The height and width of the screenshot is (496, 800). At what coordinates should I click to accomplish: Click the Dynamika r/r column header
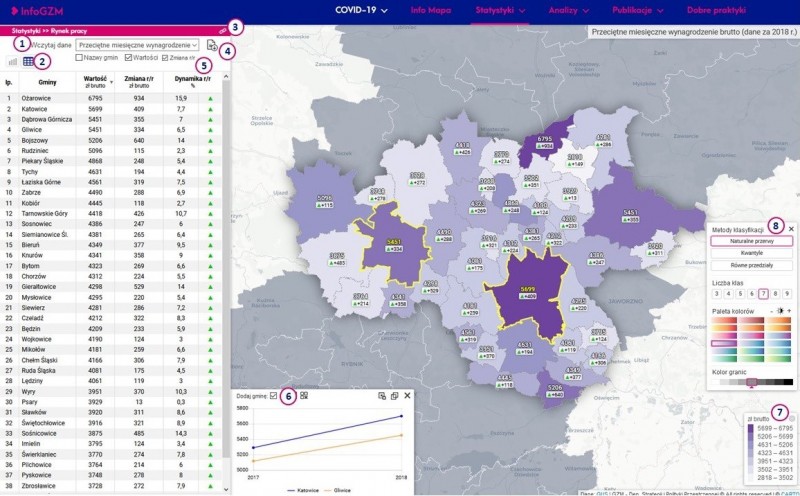pos(192,82)
